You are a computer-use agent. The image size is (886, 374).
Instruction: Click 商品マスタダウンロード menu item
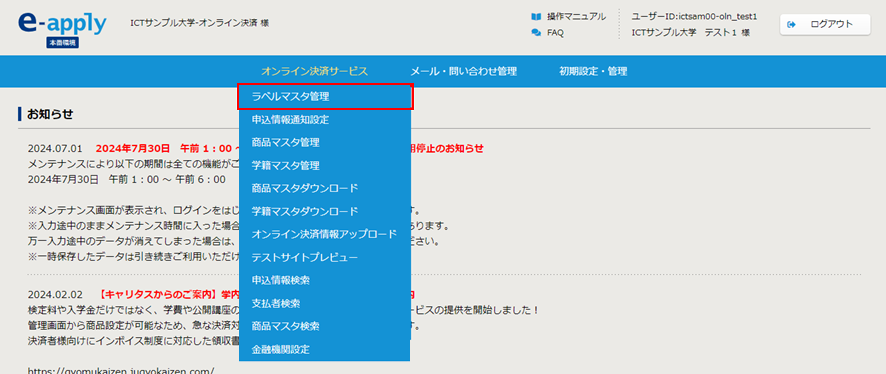tap(325, 188)
